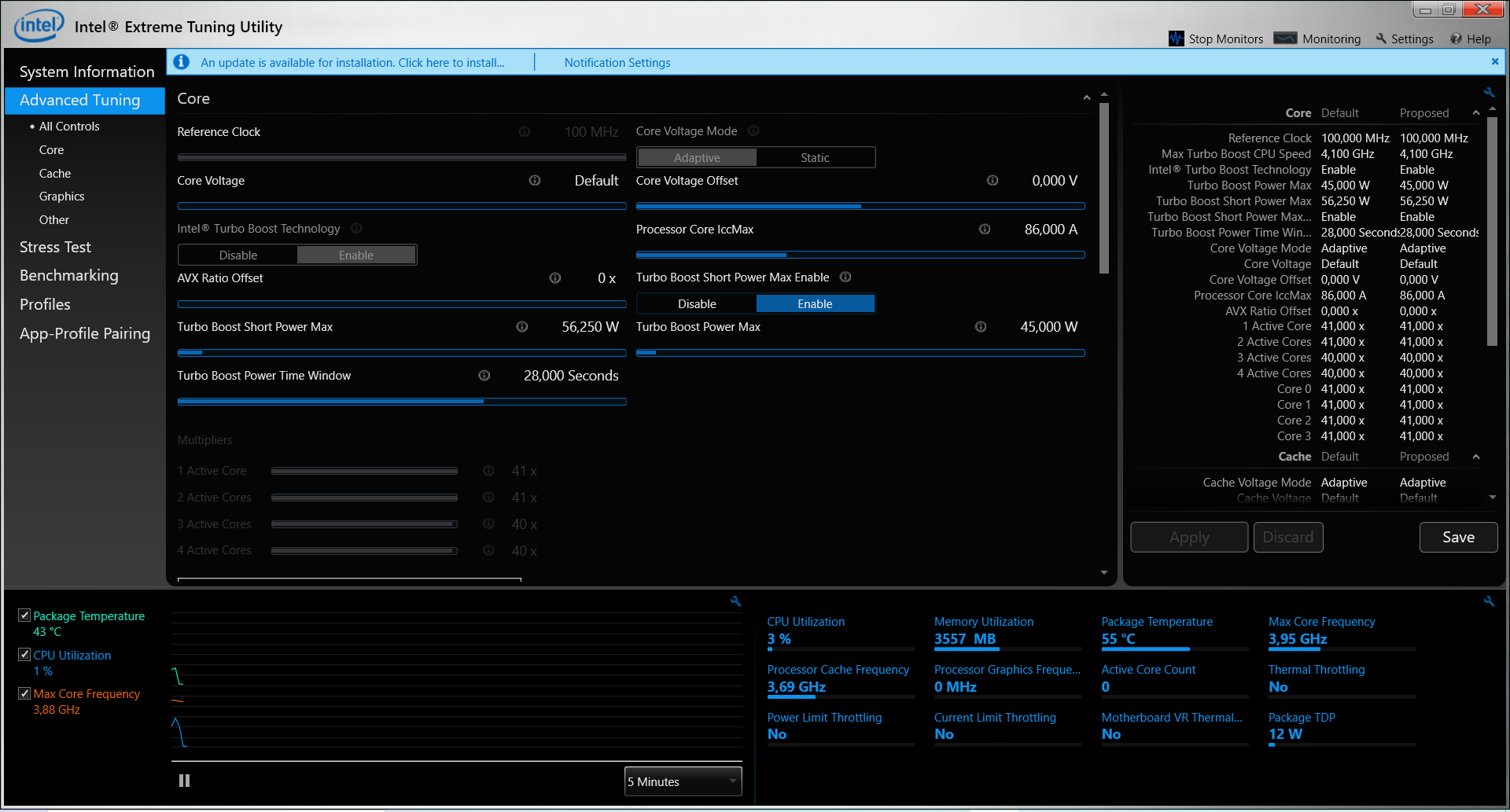Image resolution: width=1510 pixels, height=812 pixels.
Task: Click the Save button
Action: coord(1458,537)
